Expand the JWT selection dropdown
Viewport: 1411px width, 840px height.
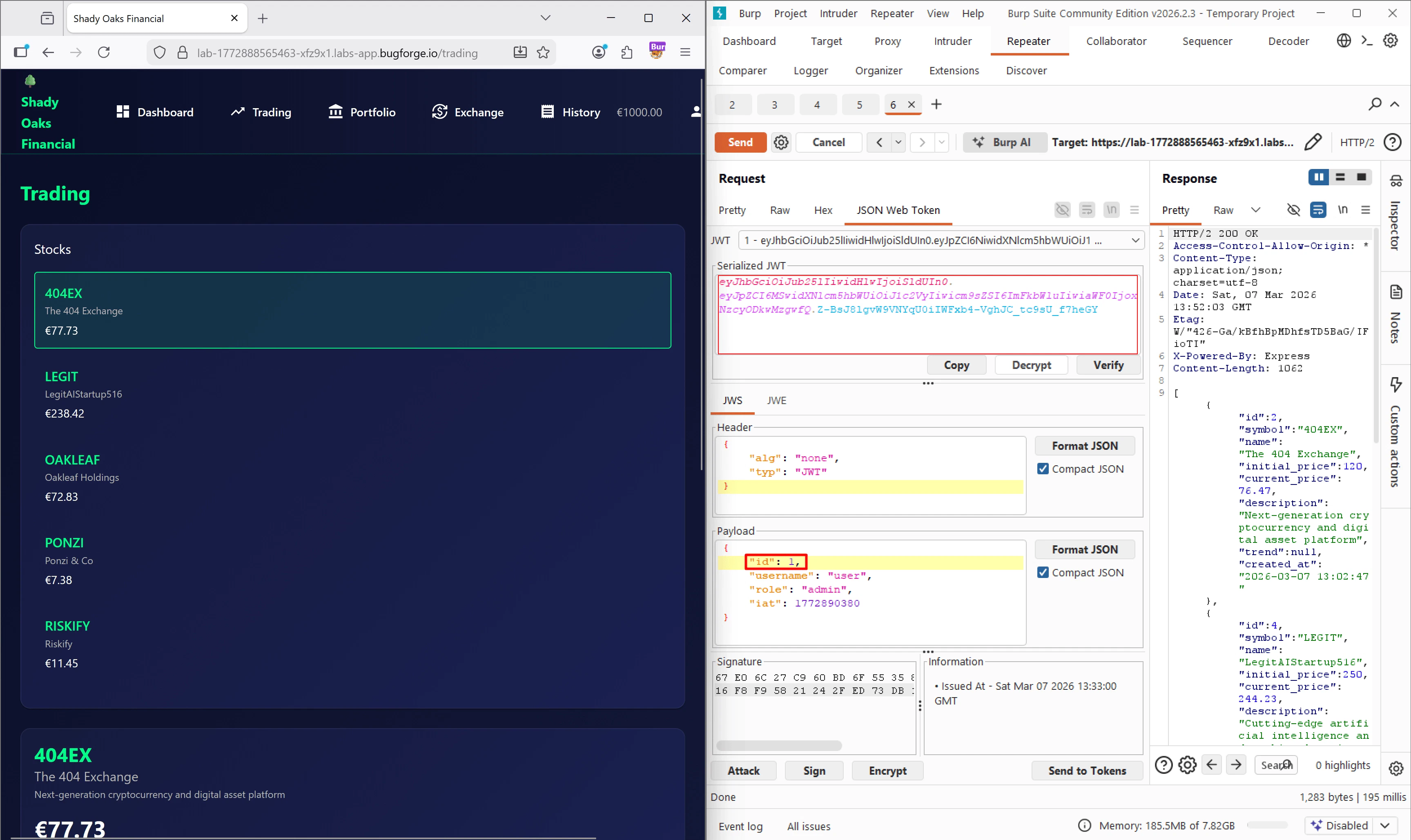coord(1135,240)
